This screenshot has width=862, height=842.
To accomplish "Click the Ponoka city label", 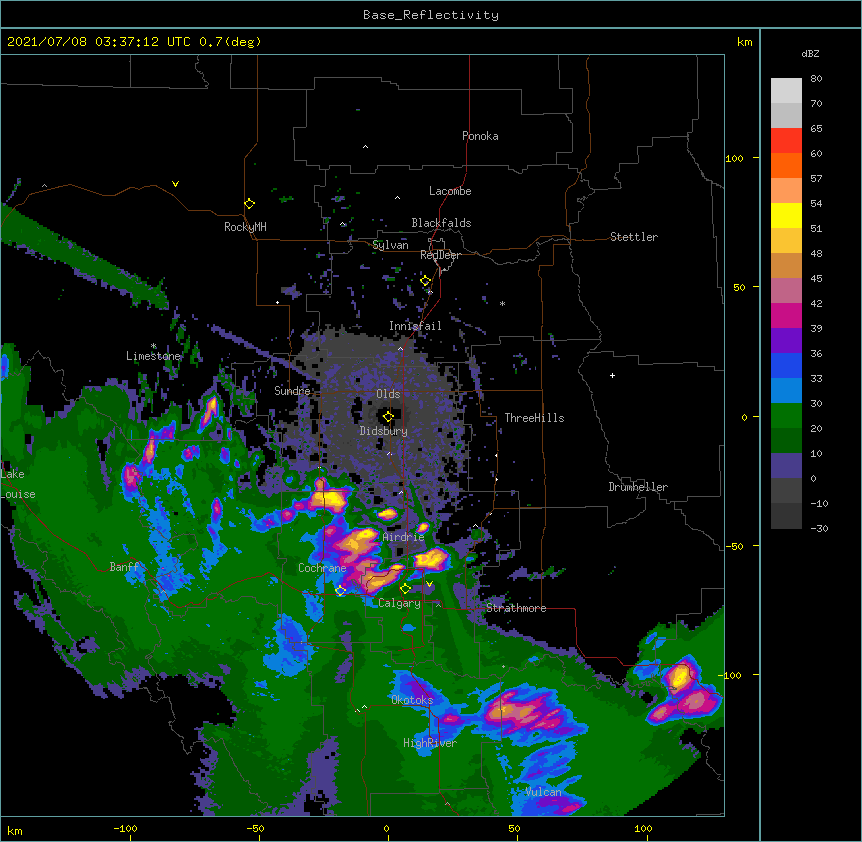I will 480,136.
